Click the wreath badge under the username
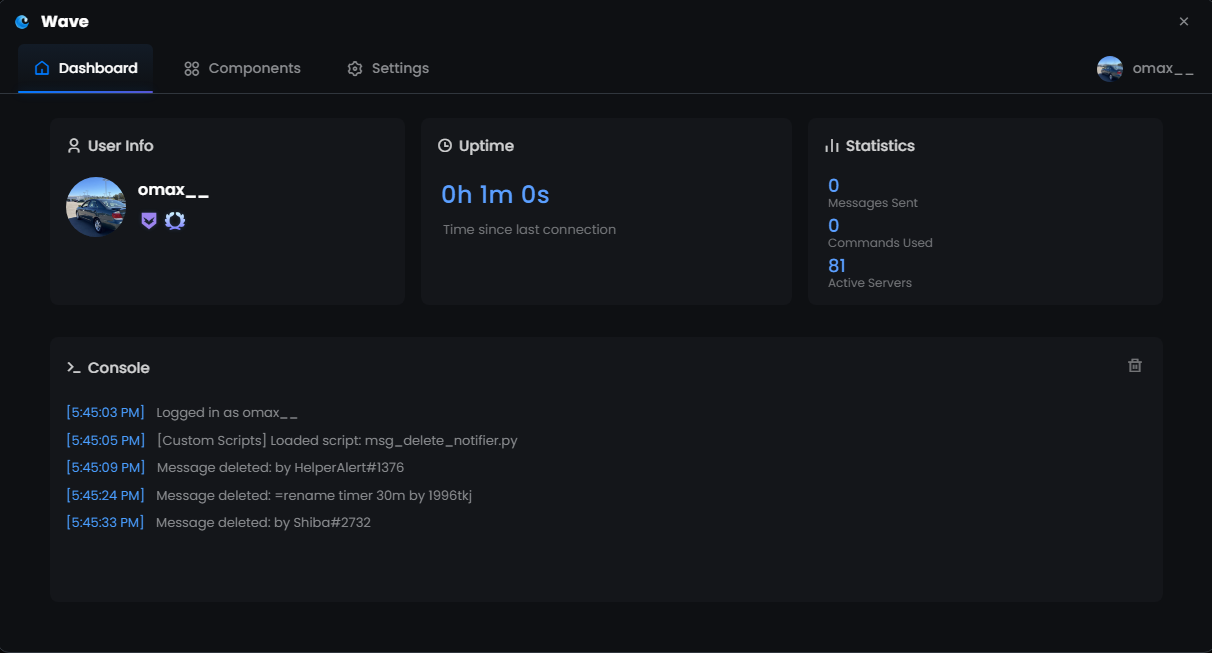This screenshot has height=653, width=1212. 175,220
